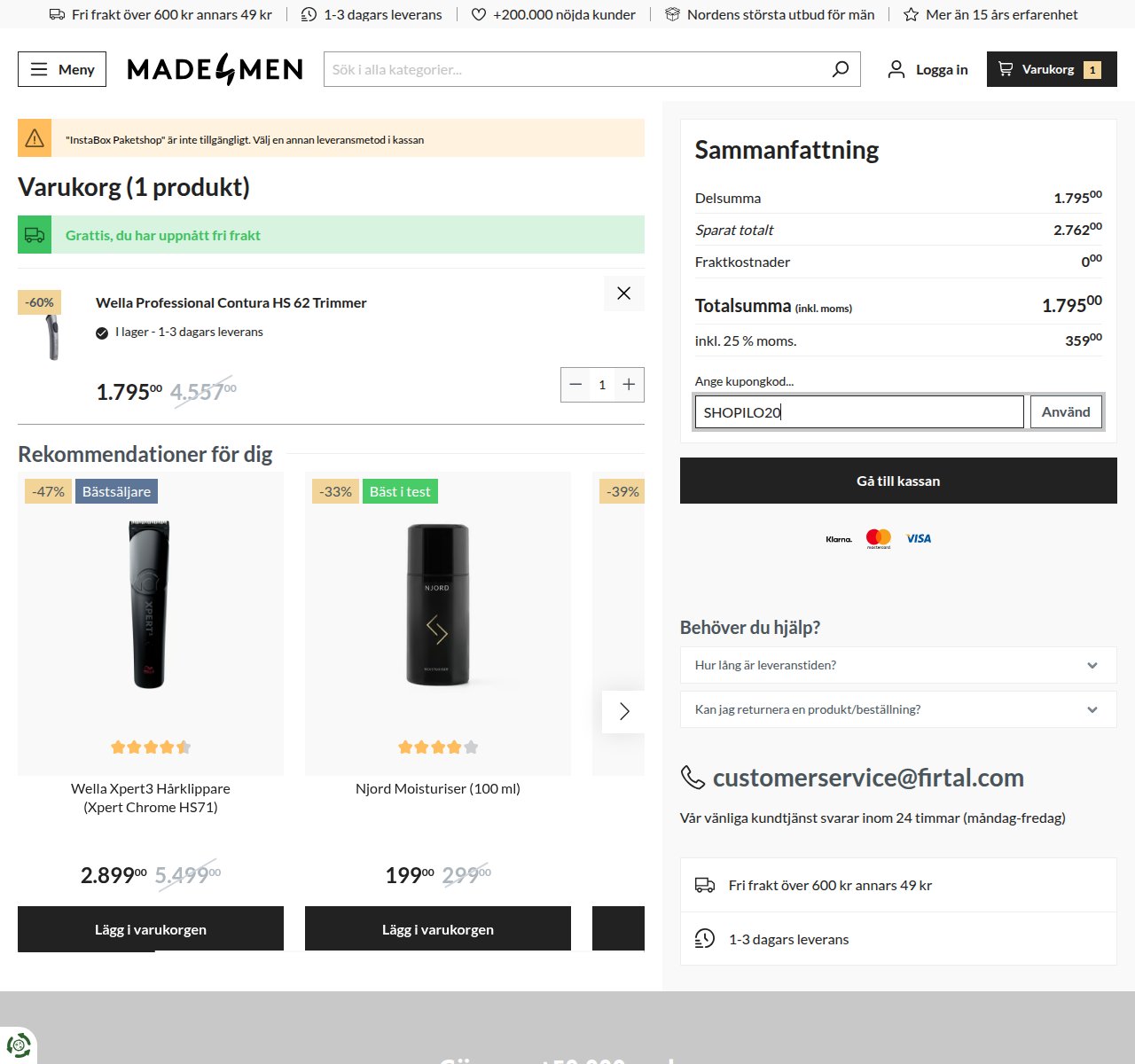Viewport: 1135px width, 1064px height.
Task: Decrease quantity with the minus button
Action: (x=575, y=384)
